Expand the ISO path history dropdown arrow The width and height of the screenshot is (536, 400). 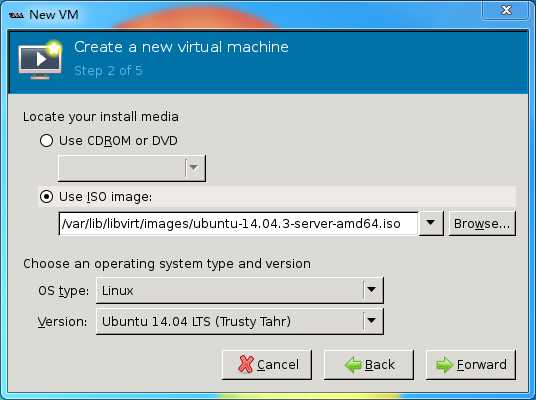coord(431,224)
